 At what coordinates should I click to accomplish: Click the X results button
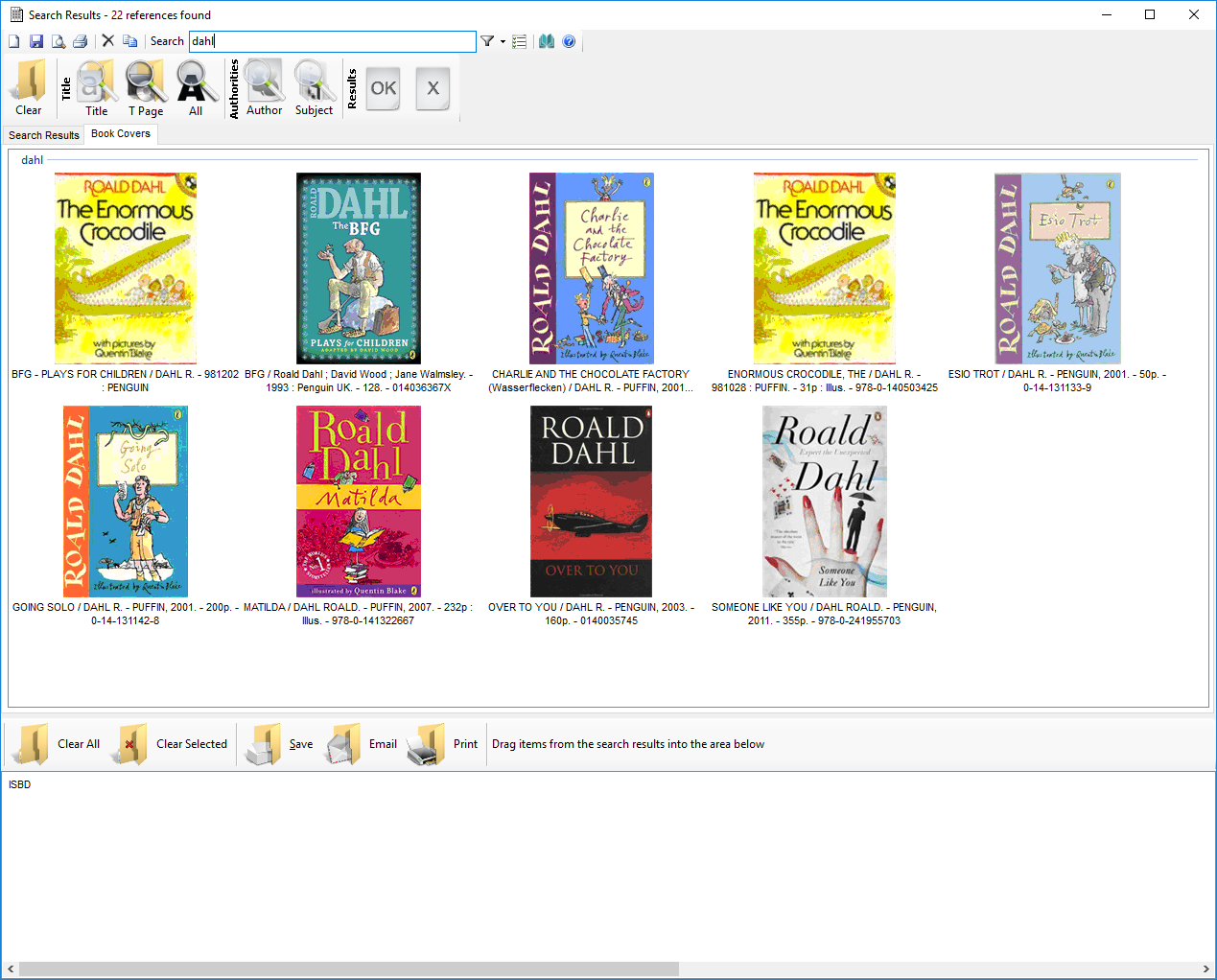click(x=433, y=88)
